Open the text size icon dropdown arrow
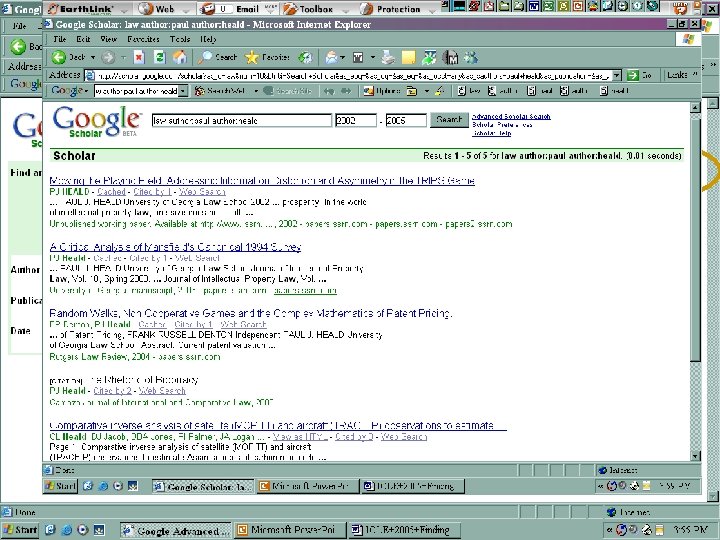720x540 pixels. pos(372,57)
